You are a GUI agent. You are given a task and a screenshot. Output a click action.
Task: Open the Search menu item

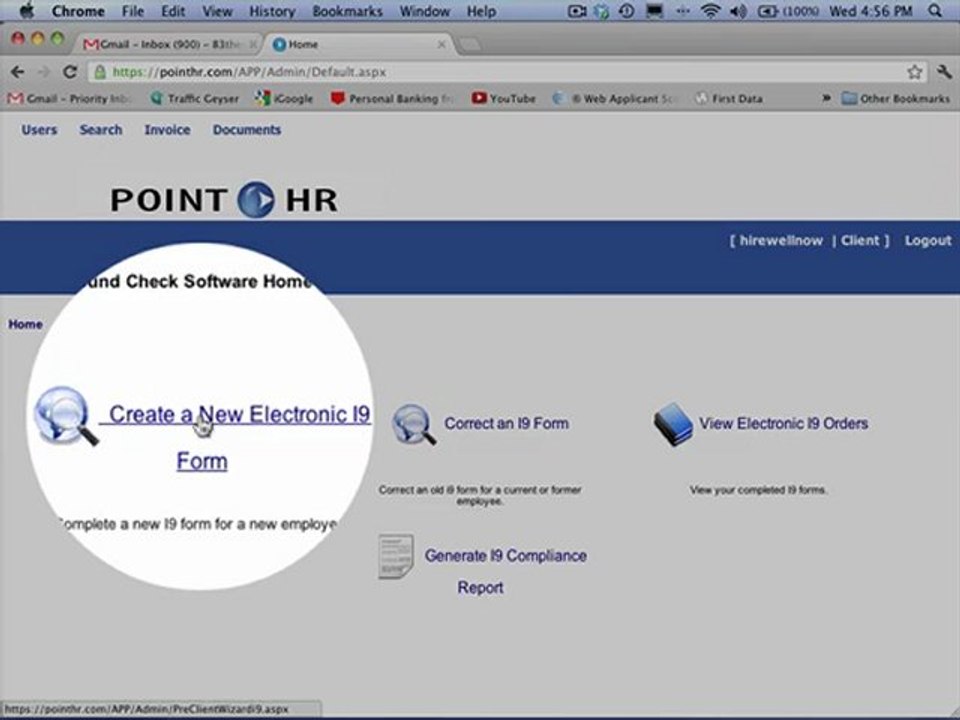(x=101, y=130)
